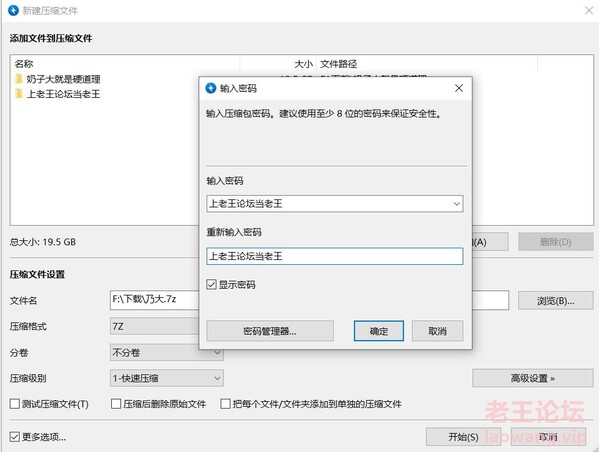Screen dimensions: 599x452
Task: Enable 测试压缩文件(T) checkbox
Action: (15, 404)
